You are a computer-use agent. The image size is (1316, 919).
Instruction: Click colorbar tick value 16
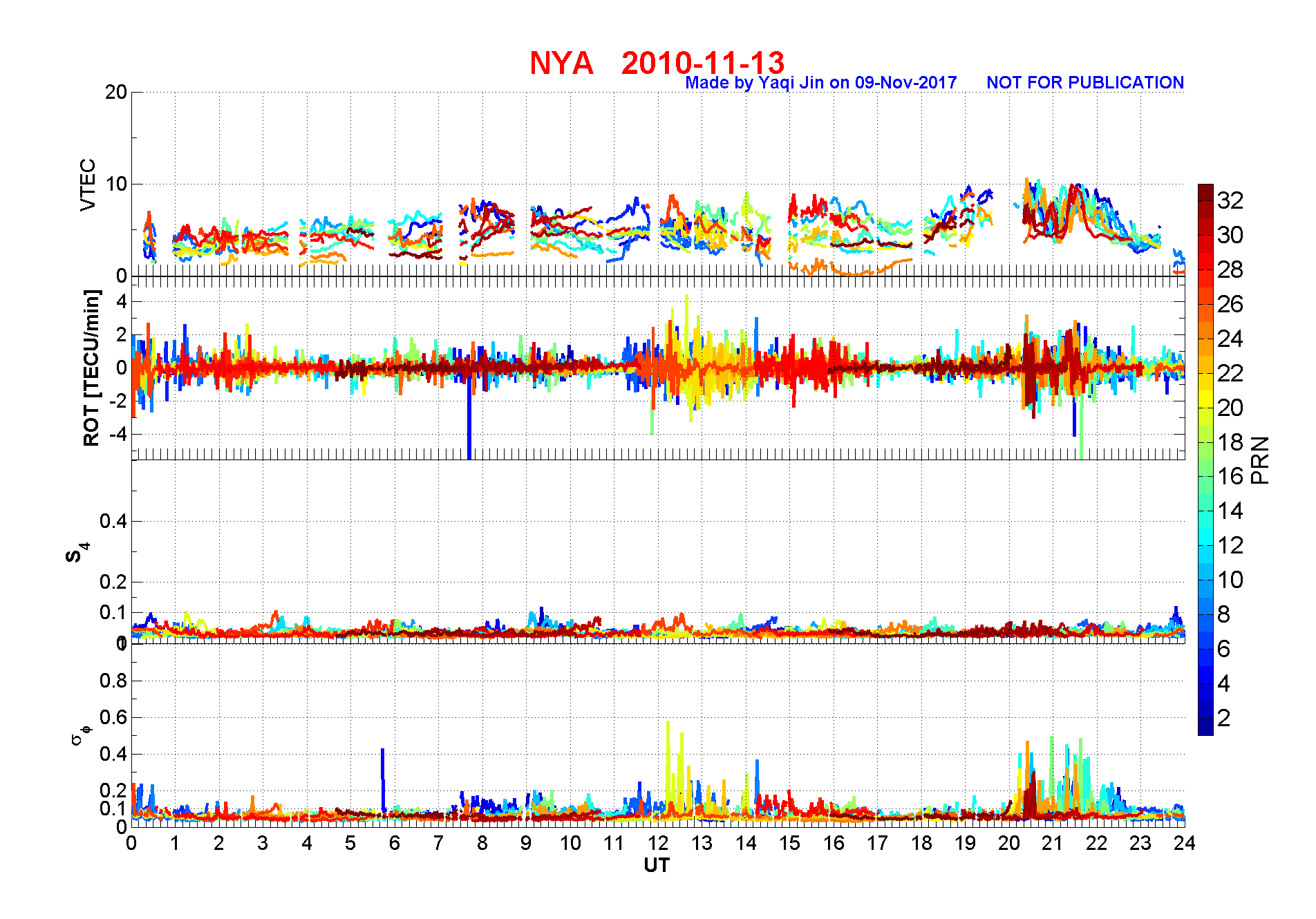coord(1230,476)
